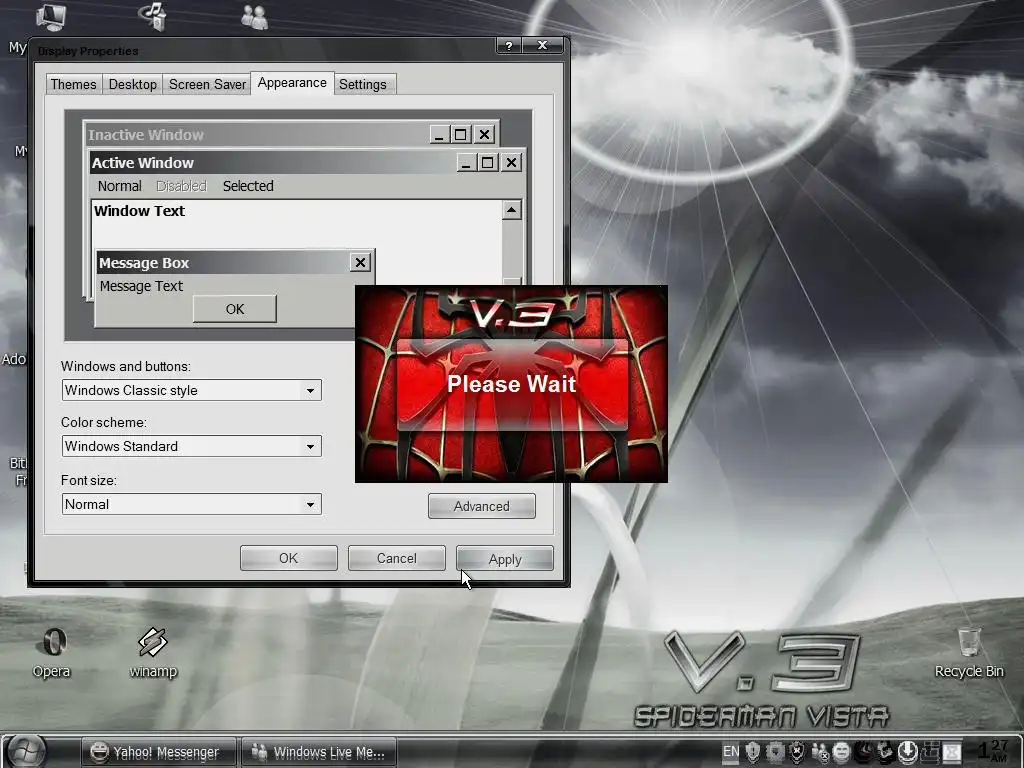Click the 'Message Text' preview label
This screenshot has width=1024, height=768.
(141, 286)
